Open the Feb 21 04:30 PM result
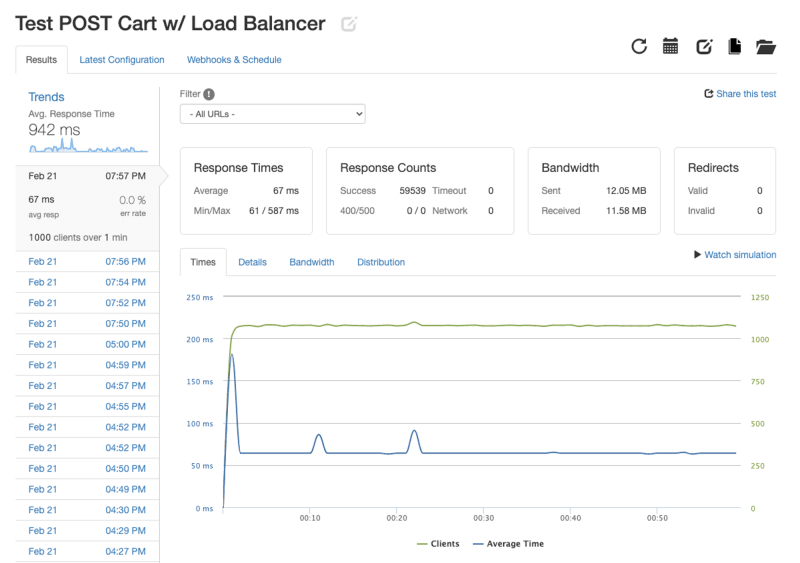Image resolution: width=800 pixels, height=563 pixels. 87,510
